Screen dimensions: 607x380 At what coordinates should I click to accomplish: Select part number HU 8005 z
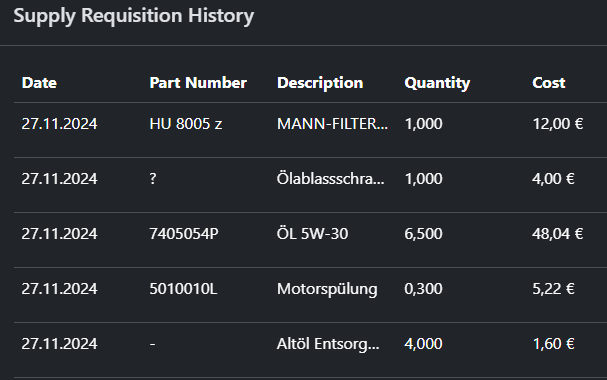[x=186, y=124]
